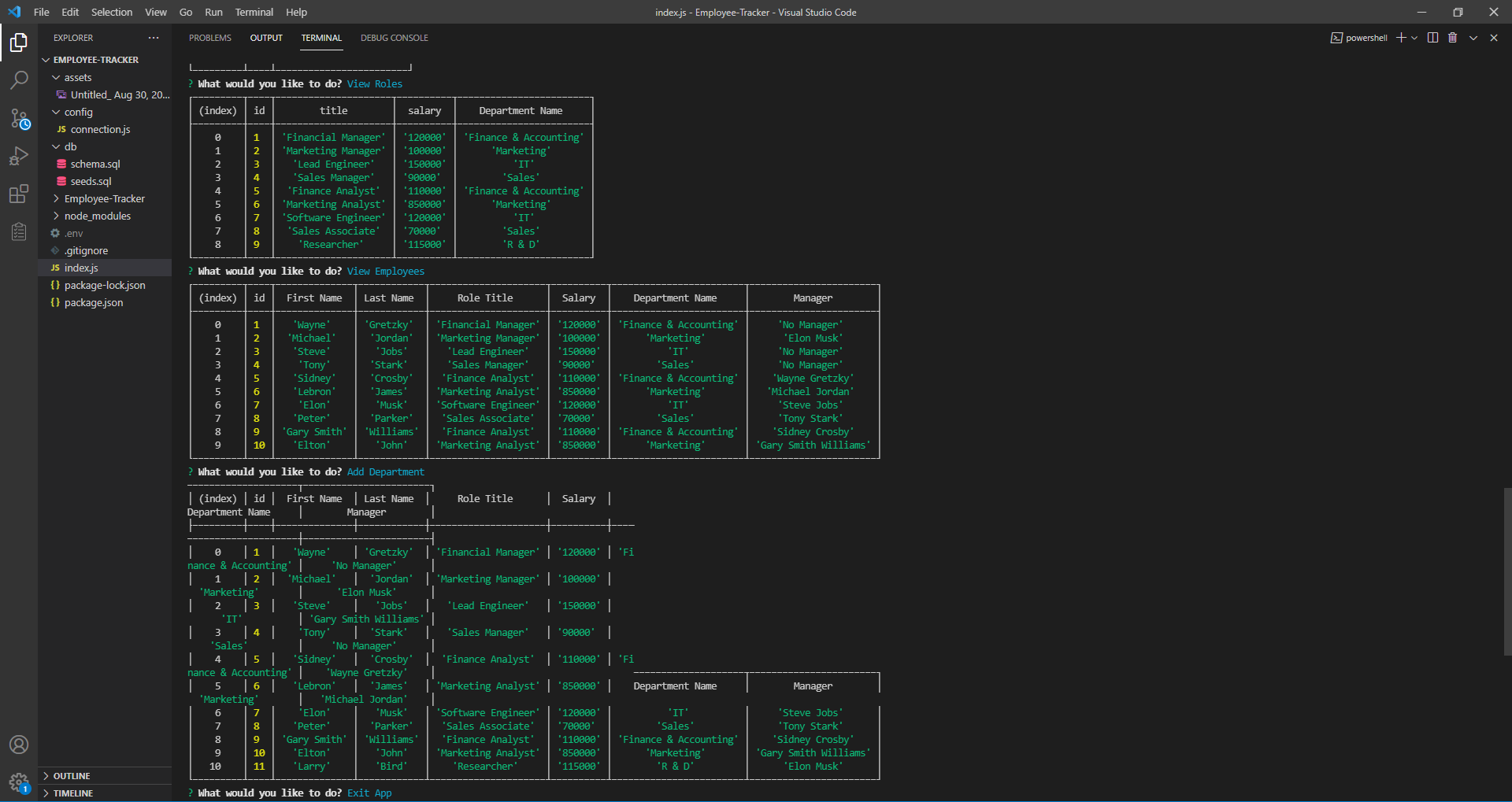Open the File menu

pyautogui.click(x=42, y=12)
